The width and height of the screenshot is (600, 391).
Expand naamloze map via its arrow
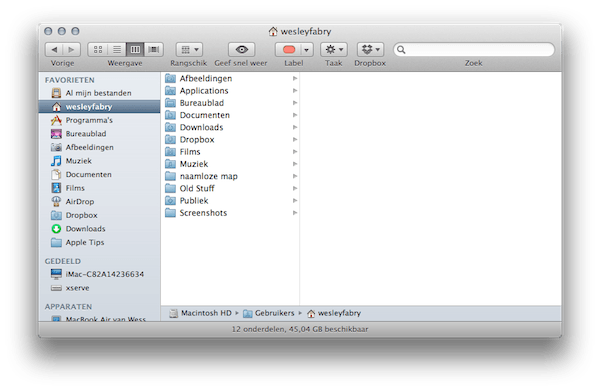(x=295, y=176)
